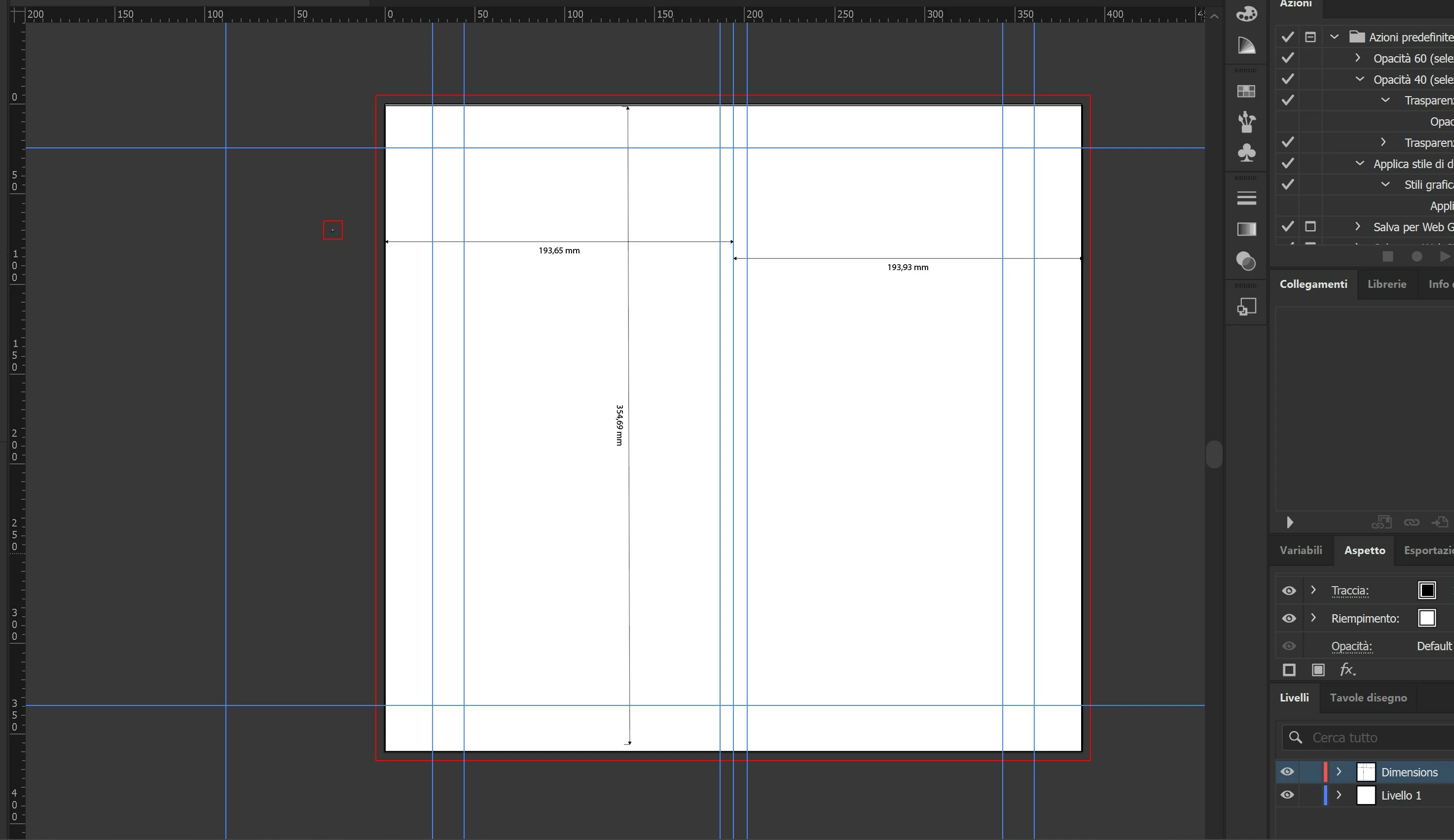This screenshot has height=840, width=1454.
Task: Hide the Dimensions layer visibility eye
Action: click(x=1287, y=772)
